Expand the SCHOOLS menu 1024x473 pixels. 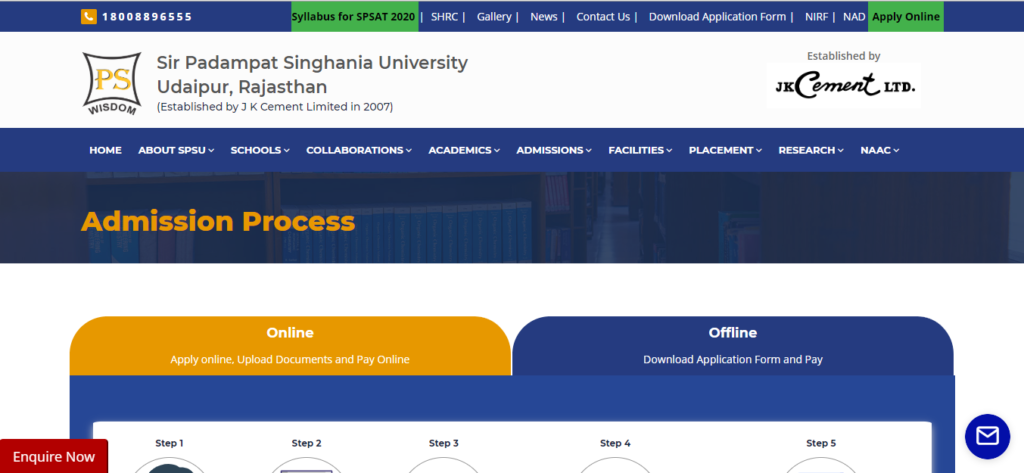(x=260, y=150)
